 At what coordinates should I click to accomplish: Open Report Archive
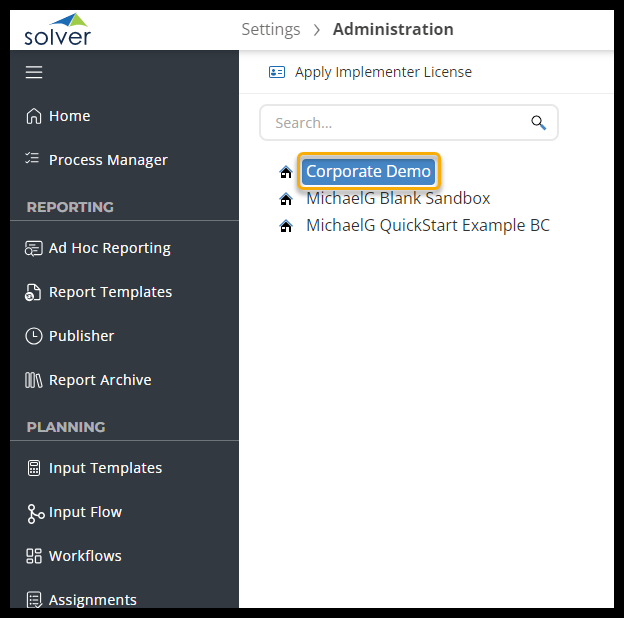coord(100,380)
